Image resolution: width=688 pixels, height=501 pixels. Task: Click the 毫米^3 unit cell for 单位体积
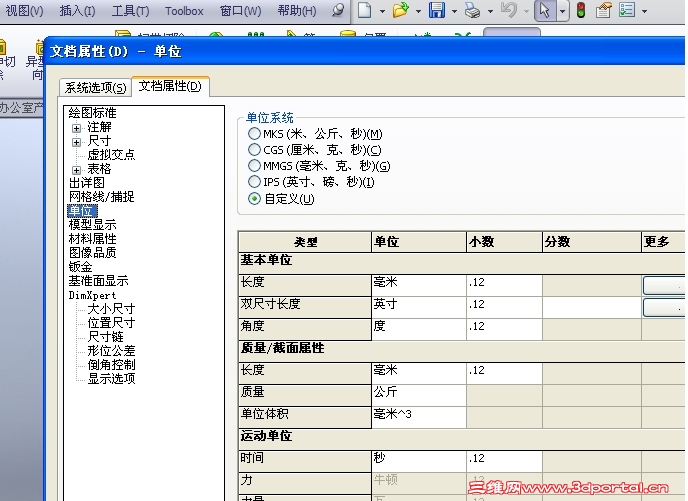(419, 417)
